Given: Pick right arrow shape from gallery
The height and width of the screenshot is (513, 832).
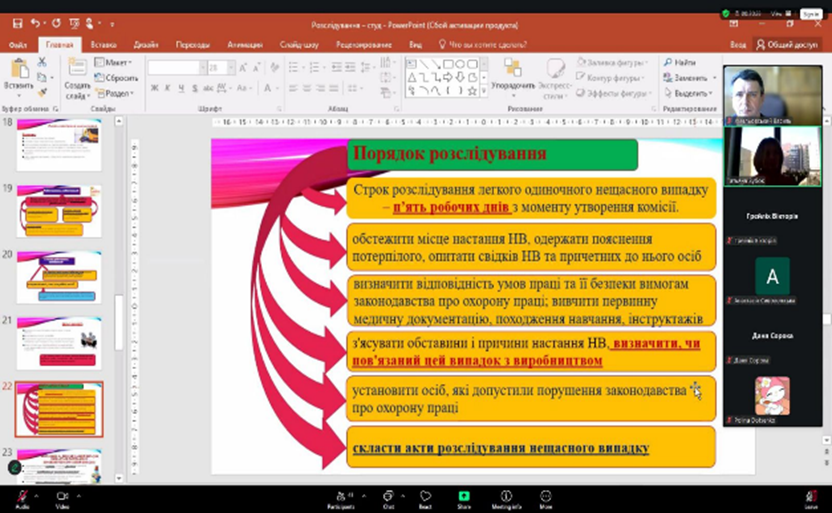Looking at the screenshot, I should click(x=448, y=77).
